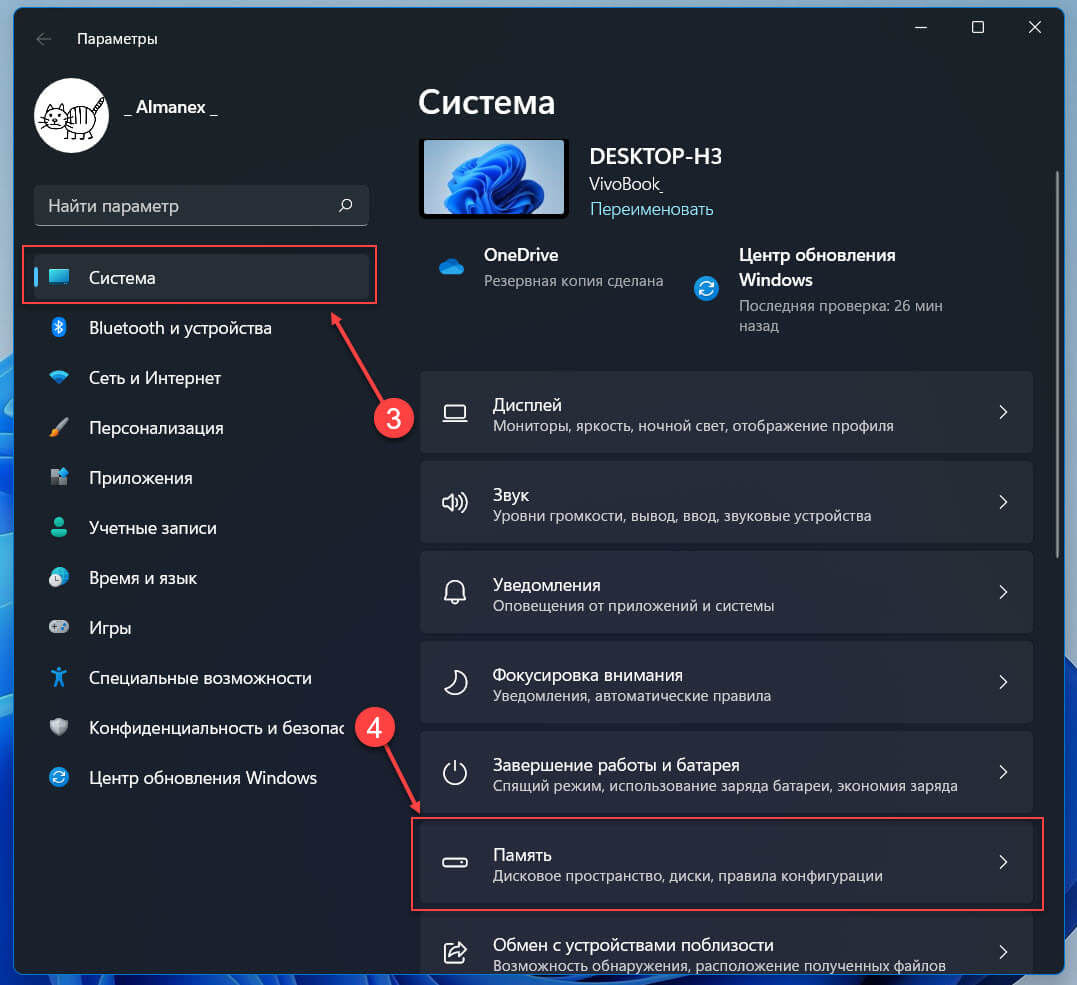Click the share Обмен с устройствами icon
This screenshot has height=985, width=1077.
tap(455, 952)
